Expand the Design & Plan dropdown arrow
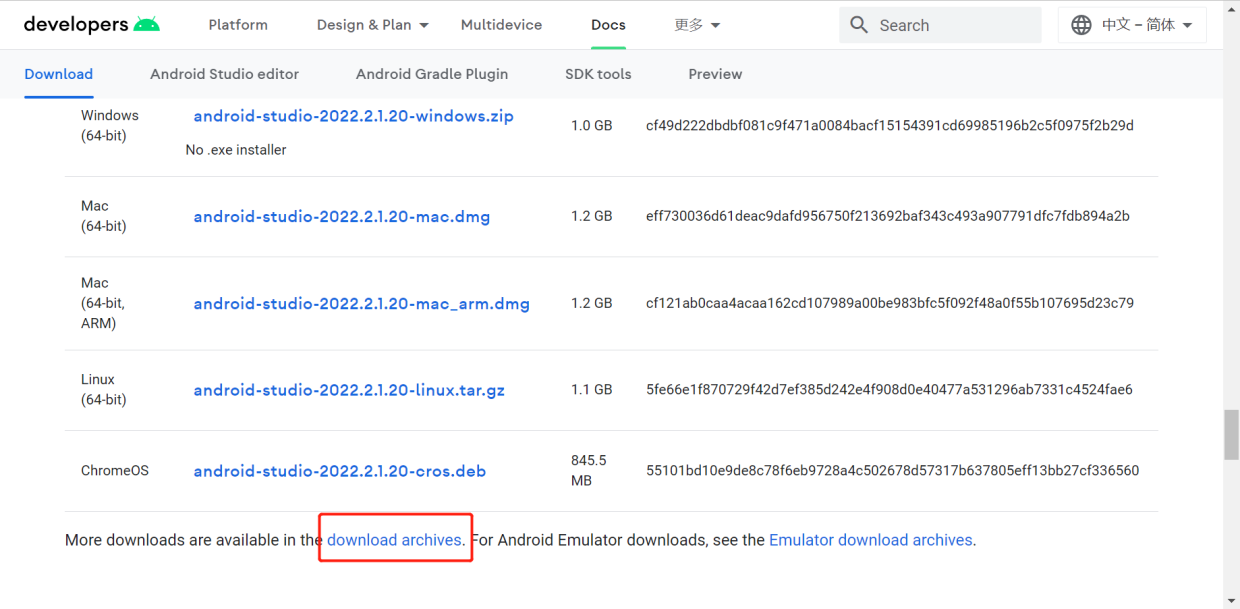The width and height of the screenshot is (1240, 609). pyautogui.click(x=424, y=25)
